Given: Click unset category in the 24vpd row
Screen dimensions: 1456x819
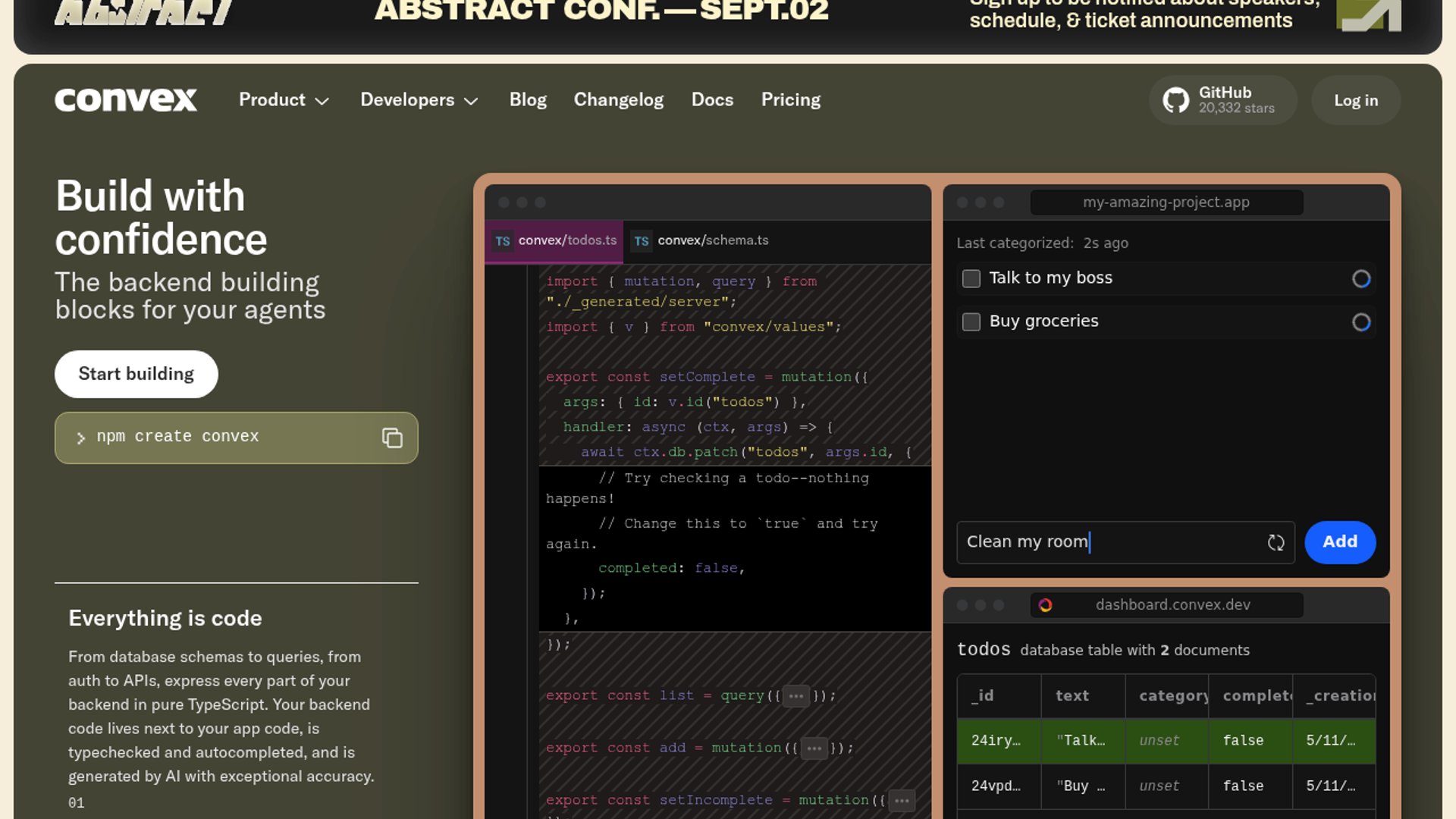Looking at the screenshot, I should click(1166, 786).
